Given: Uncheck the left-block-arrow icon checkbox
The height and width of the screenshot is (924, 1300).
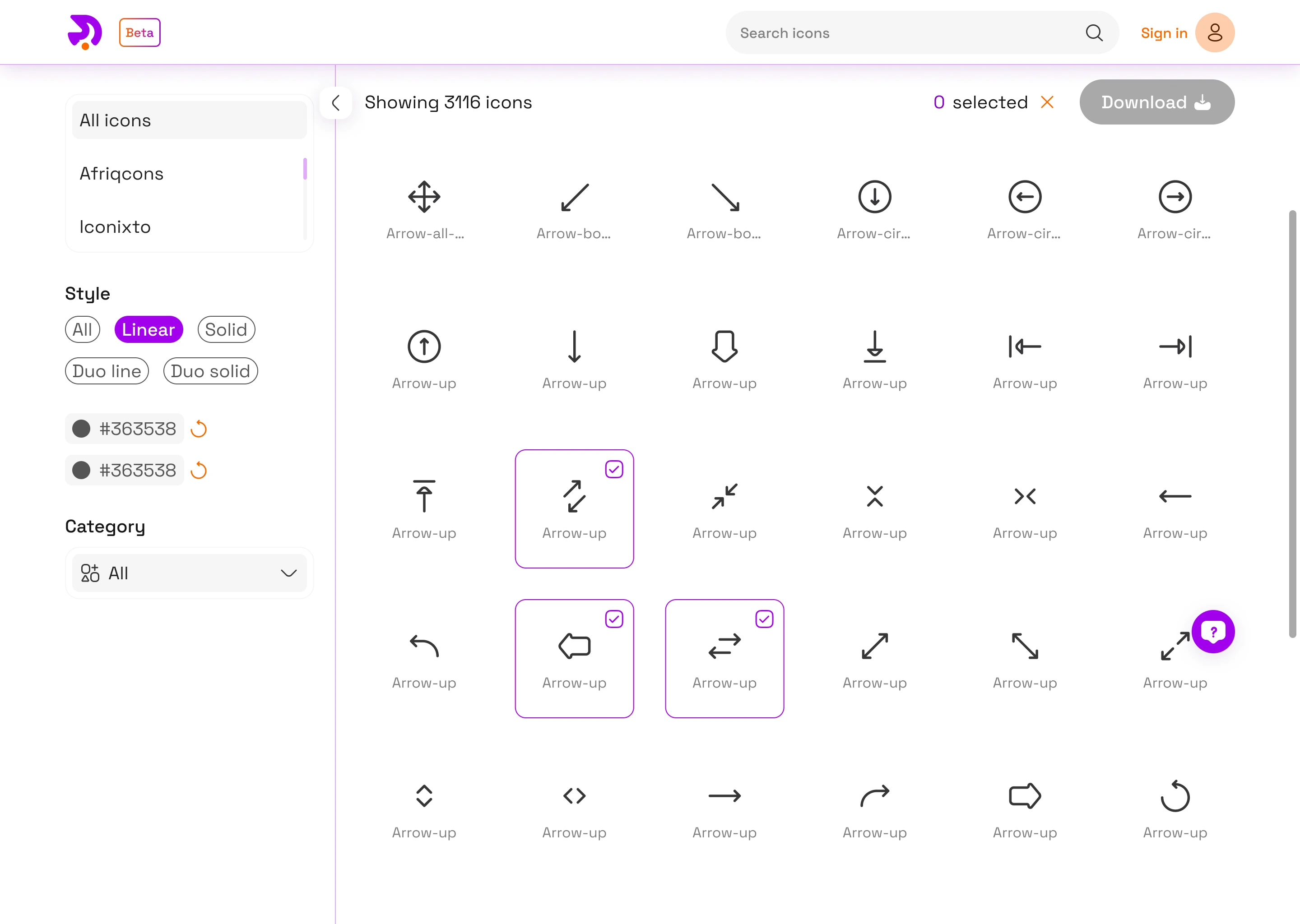Looking at the screenshot, I should click(613, 619).
